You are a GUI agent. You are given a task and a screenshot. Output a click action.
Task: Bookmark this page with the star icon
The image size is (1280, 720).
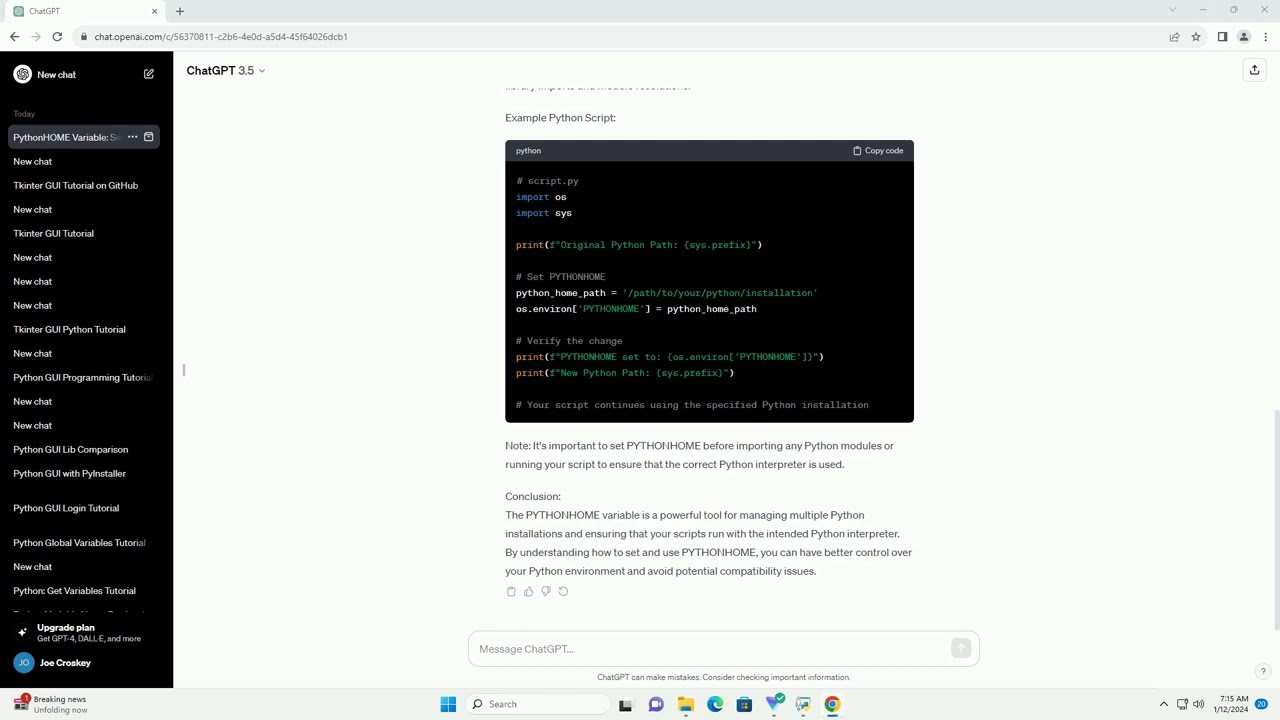coord(1196,37)
